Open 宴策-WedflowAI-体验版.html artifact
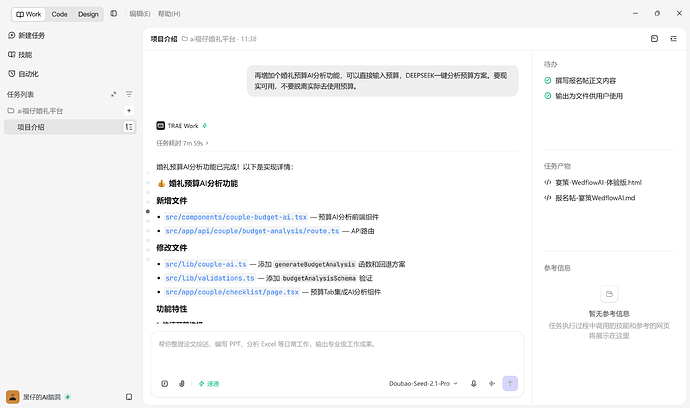 click(x=593, y=182)
